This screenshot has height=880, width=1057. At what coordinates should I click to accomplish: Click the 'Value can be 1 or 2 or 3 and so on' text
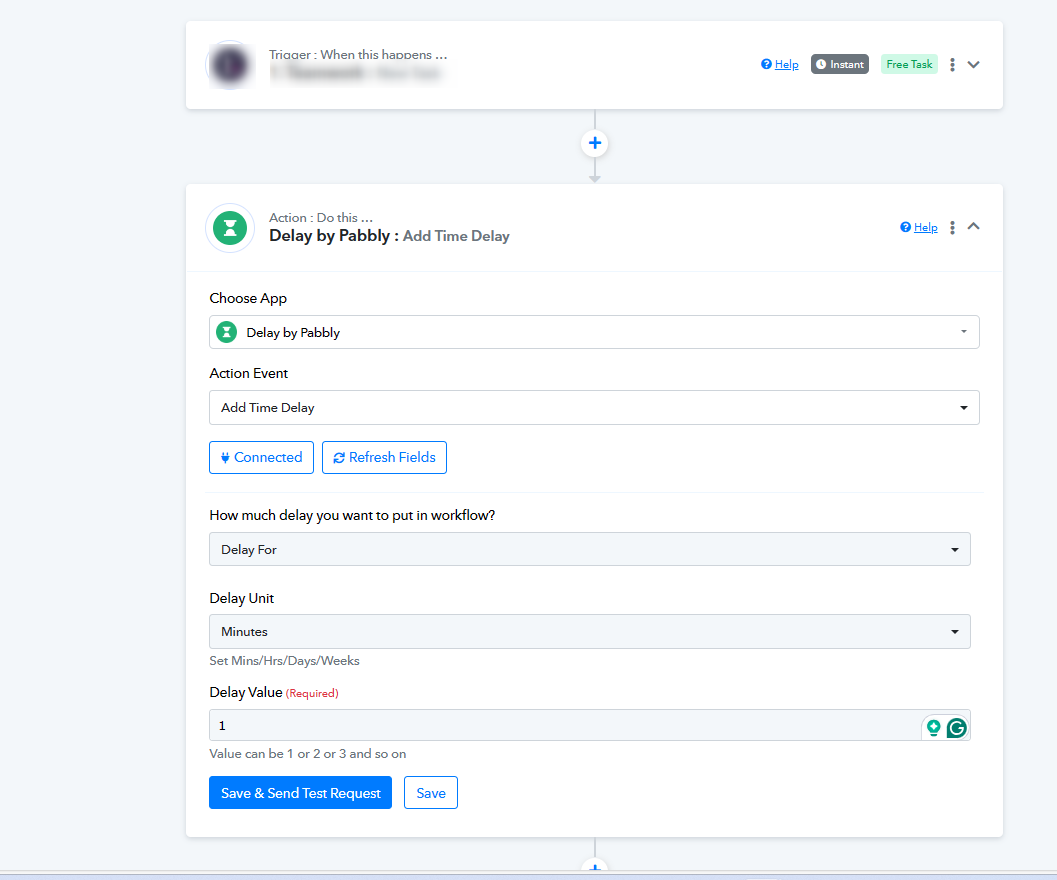[x=307, y=754]
